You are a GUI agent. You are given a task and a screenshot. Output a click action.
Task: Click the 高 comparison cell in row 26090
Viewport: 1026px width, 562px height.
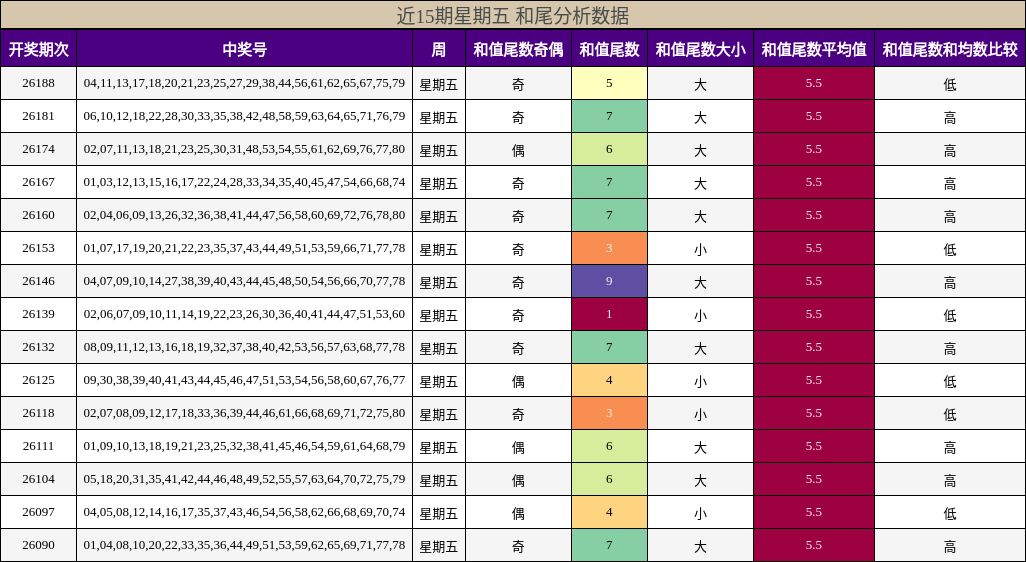click(950, 546)
